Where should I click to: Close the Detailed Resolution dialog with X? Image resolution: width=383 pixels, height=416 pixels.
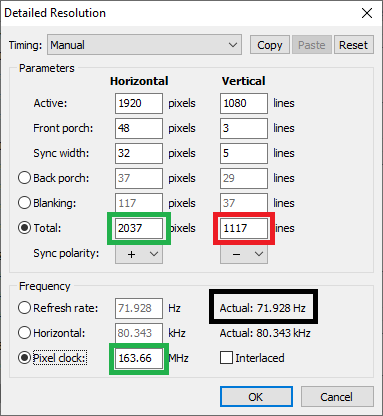[367, 13]
